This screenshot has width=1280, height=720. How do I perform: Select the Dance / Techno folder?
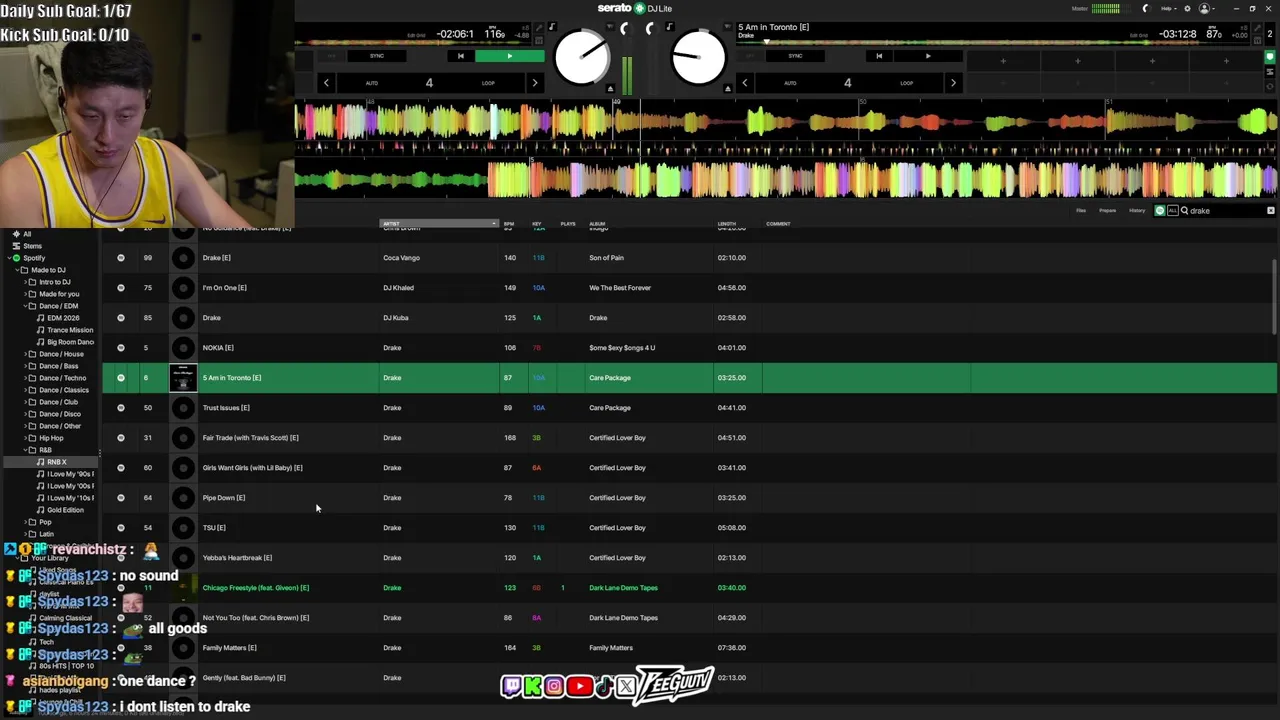(x=62, y=378)
